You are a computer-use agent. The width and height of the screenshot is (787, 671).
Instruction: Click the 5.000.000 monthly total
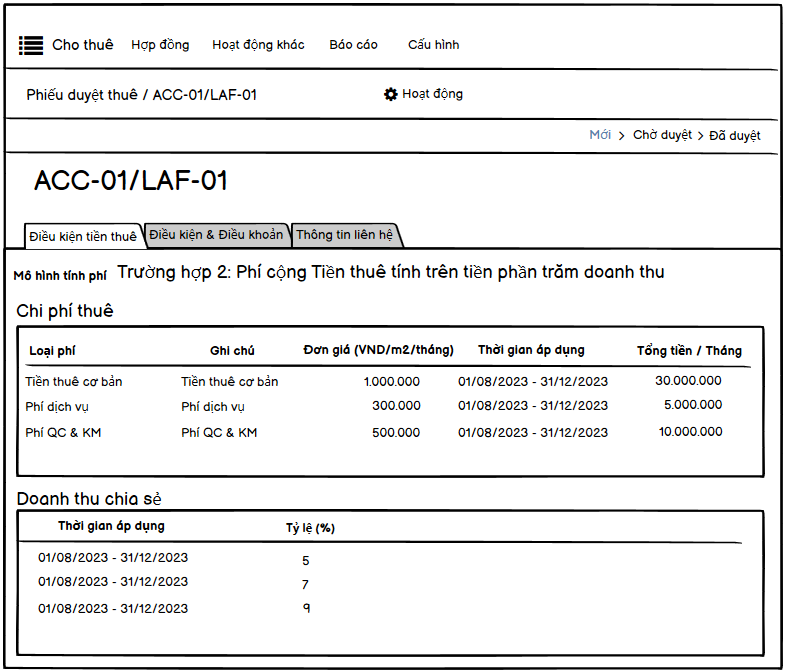(693, 405)
